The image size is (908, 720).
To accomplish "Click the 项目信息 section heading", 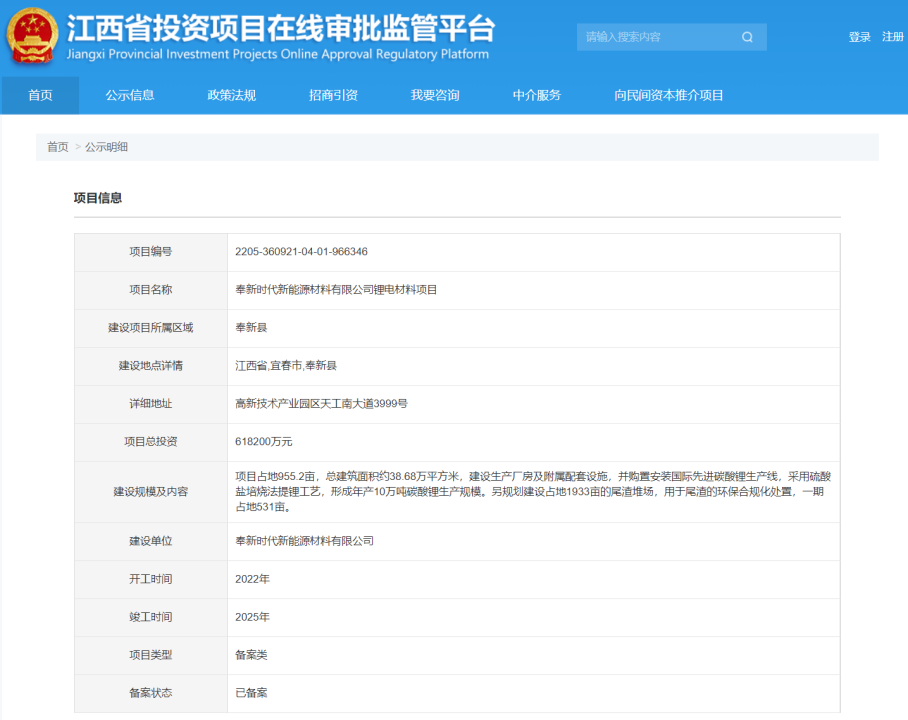I will tap(95, 197).
